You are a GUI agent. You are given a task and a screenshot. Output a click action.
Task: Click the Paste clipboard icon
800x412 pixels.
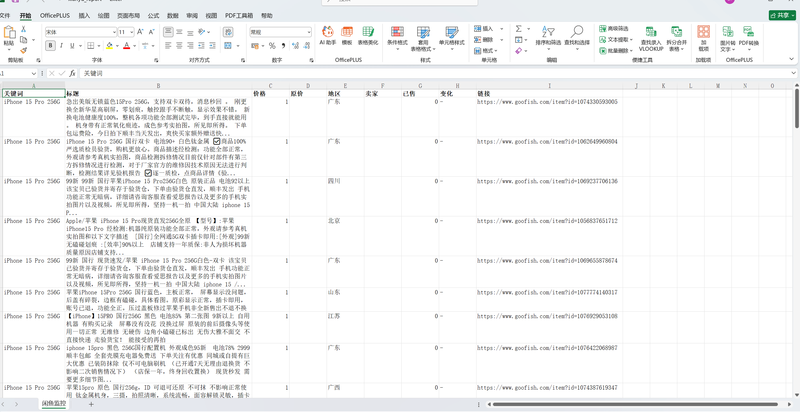(9, 32)
